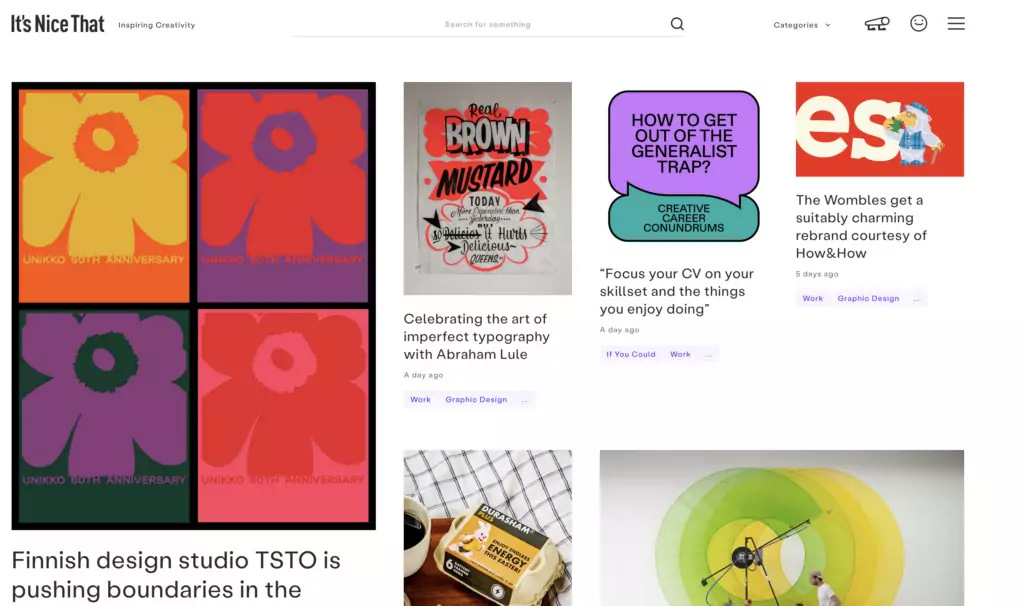Expand more tags under the Wombles article
This screenshot has width=1024, height=606.
click(x=917, y=299)
